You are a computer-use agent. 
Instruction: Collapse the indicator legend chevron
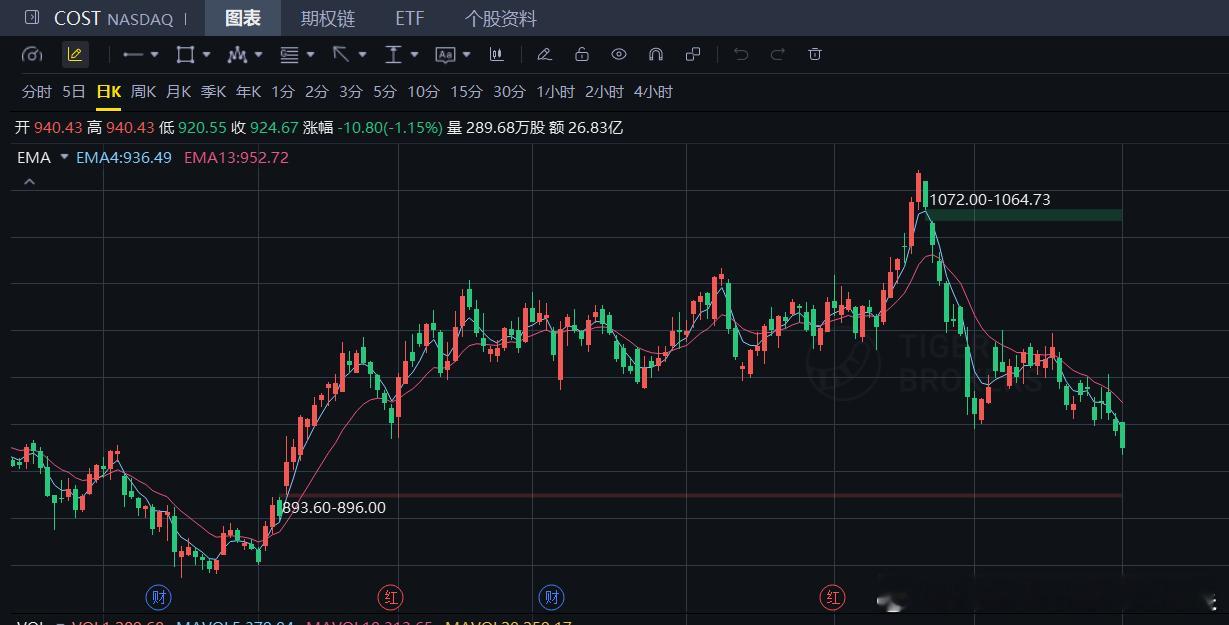coord(29,182)
